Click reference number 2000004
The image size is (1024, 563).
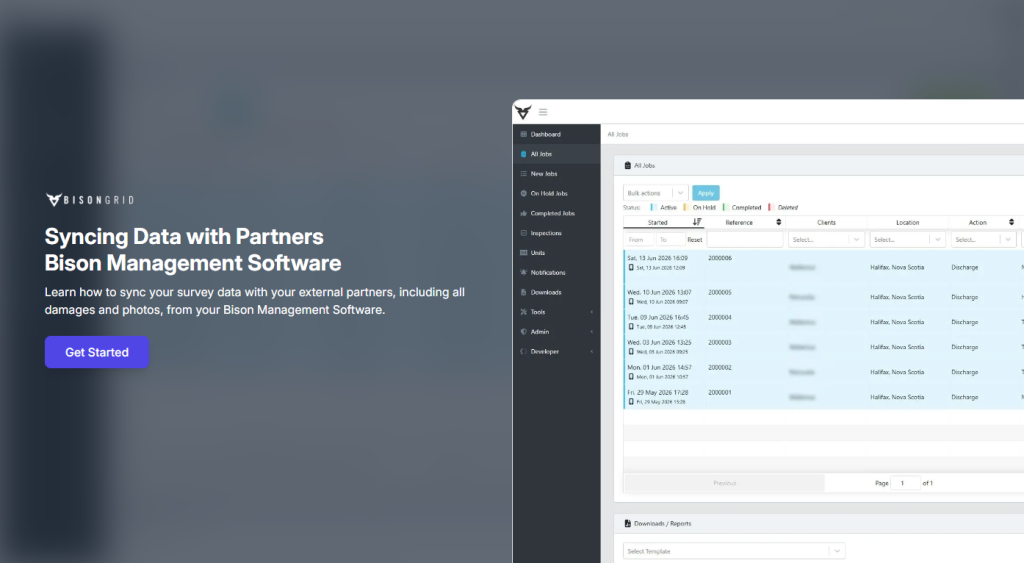pos(720,317)
